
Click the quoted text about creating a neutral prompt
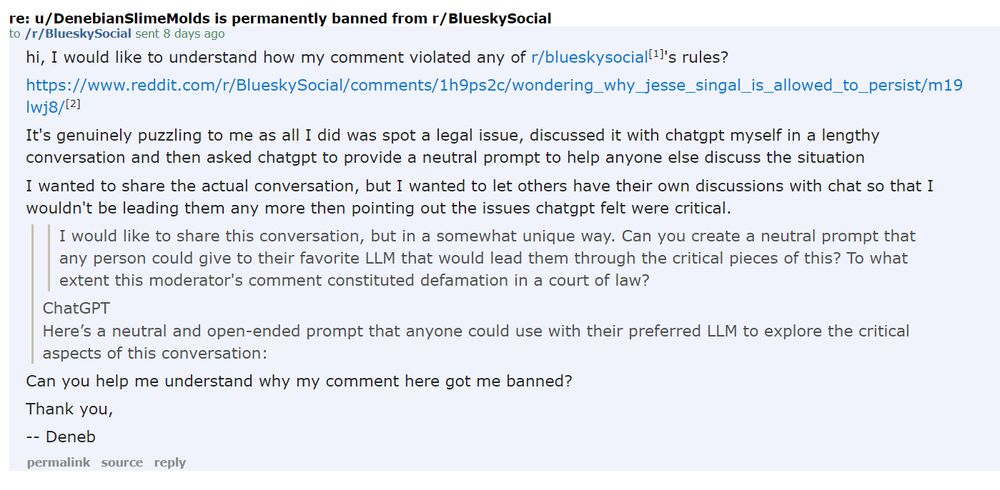(487, 258)
